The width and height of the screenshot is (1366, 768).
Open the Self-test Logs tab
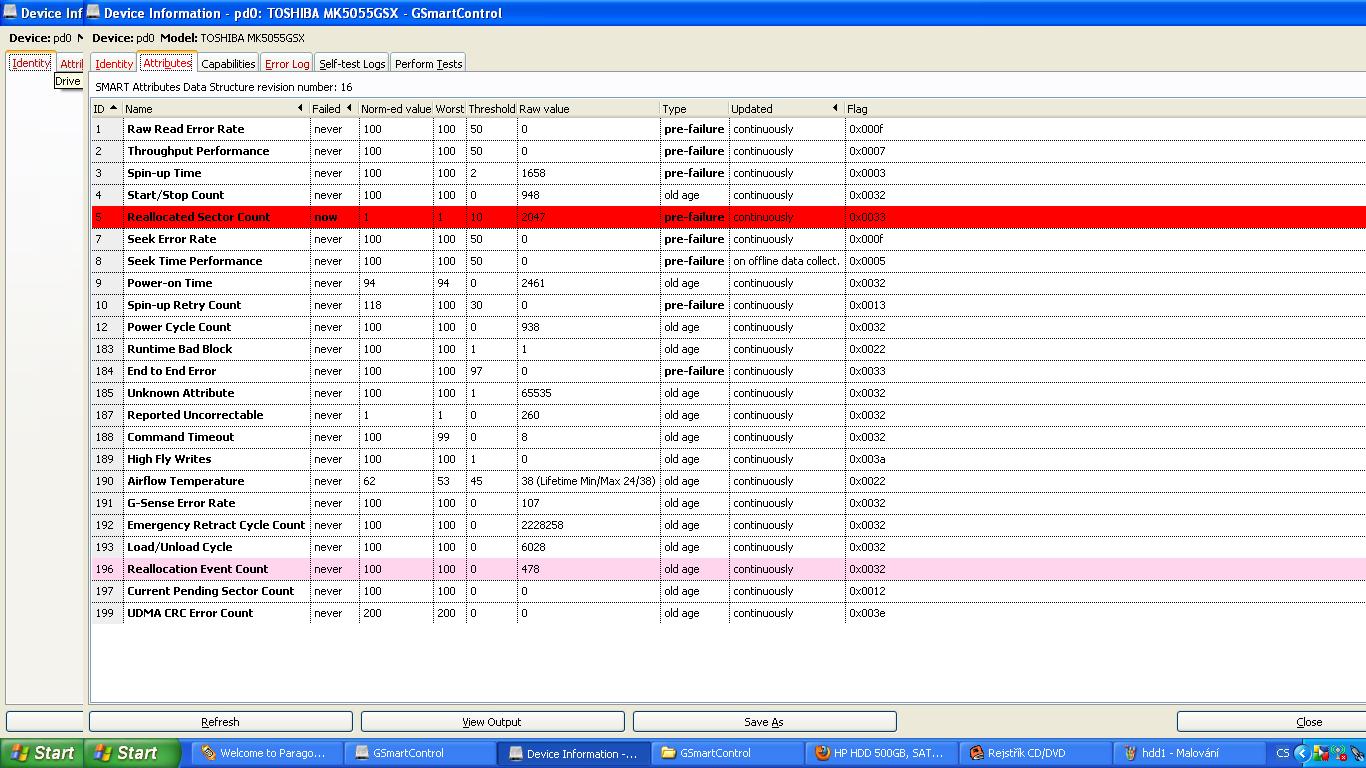point(352,64)
